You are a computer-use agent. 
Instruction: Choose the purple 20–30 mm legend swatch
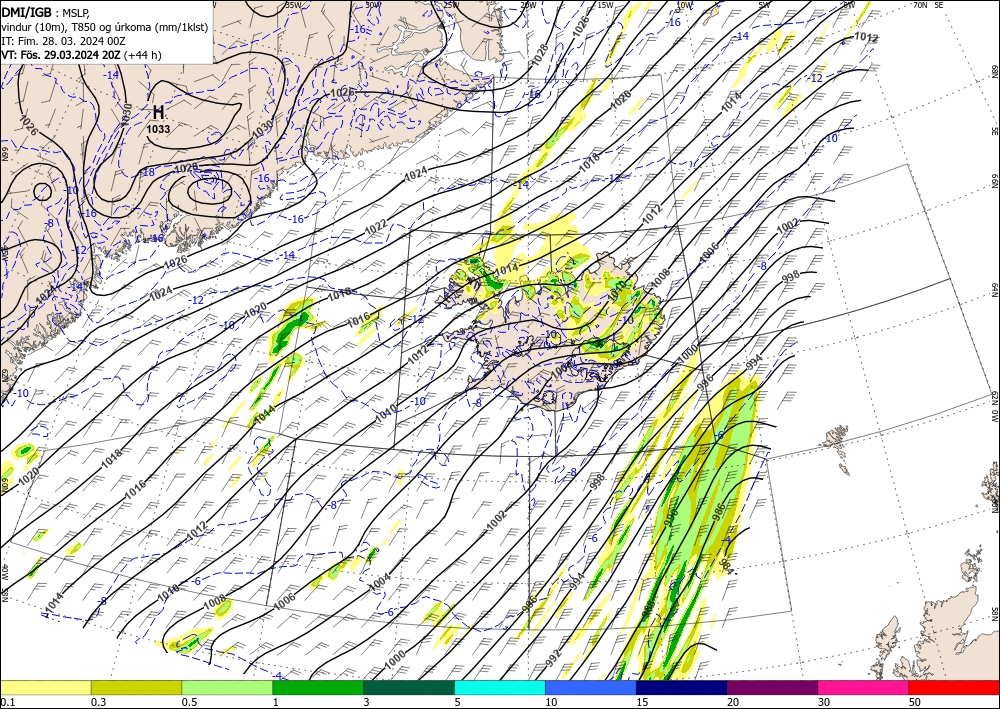(772, 687)
